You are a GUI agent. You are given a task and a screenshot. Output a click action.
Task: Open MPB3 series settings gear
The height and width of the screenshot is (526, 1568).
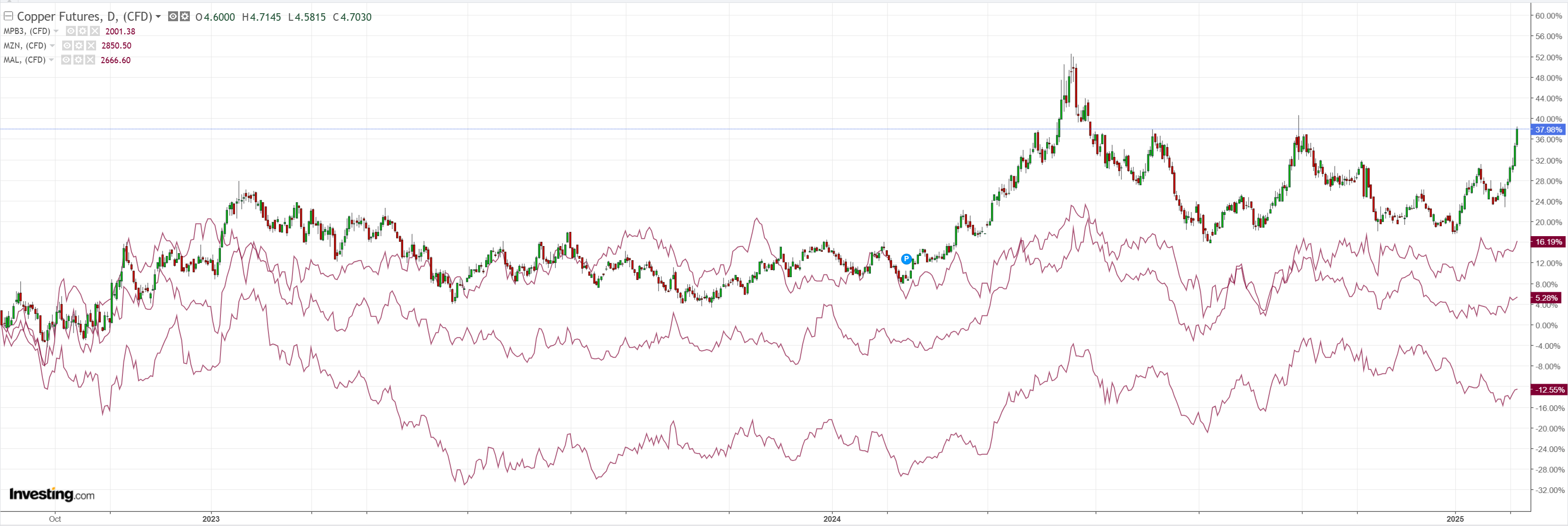[x=83, y=31]
